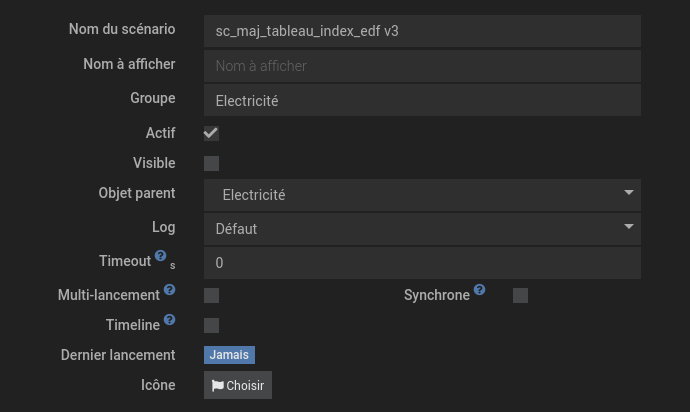Uncheck the Actif checkbox
690x412 pixels.
[x=211, y=133]
